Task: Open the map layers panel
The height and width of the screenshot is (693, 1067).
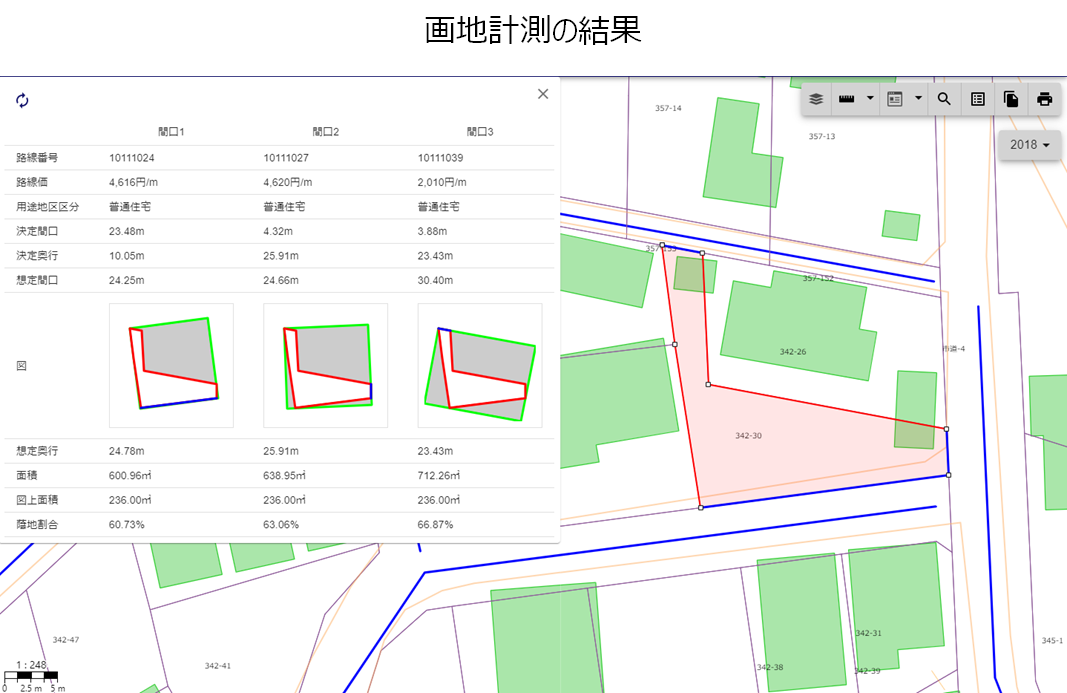Action: (816, 99)
